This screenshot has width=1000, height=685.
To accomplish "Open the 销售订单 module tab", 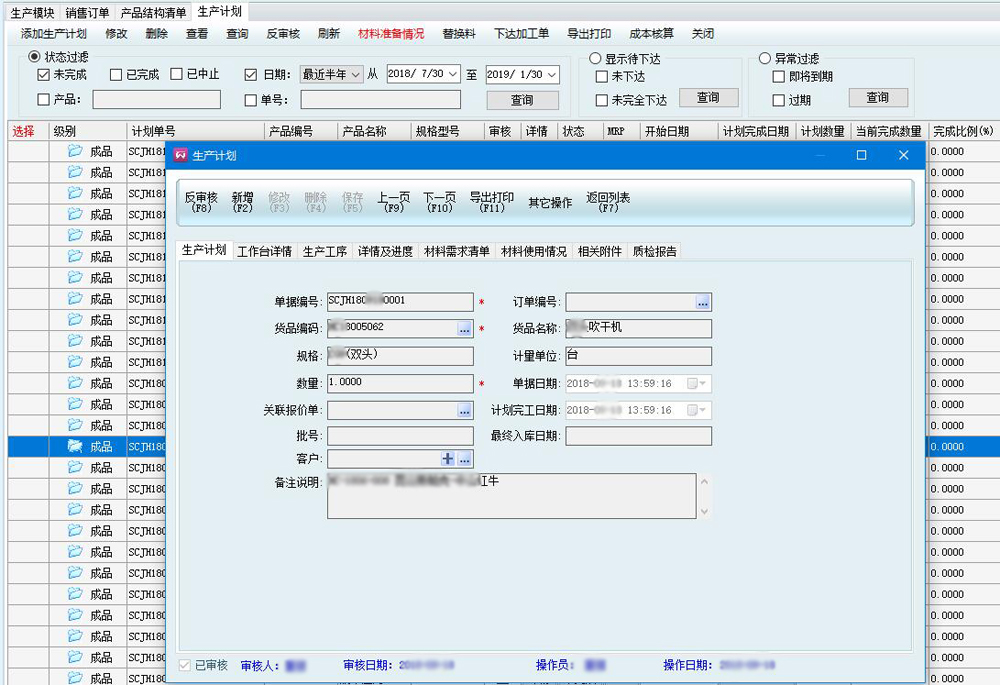I will pos(88,13).
